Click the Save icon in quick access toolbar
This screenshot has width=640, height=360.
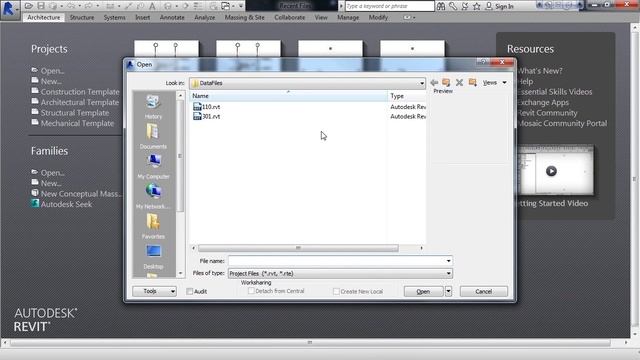point(41,6)
